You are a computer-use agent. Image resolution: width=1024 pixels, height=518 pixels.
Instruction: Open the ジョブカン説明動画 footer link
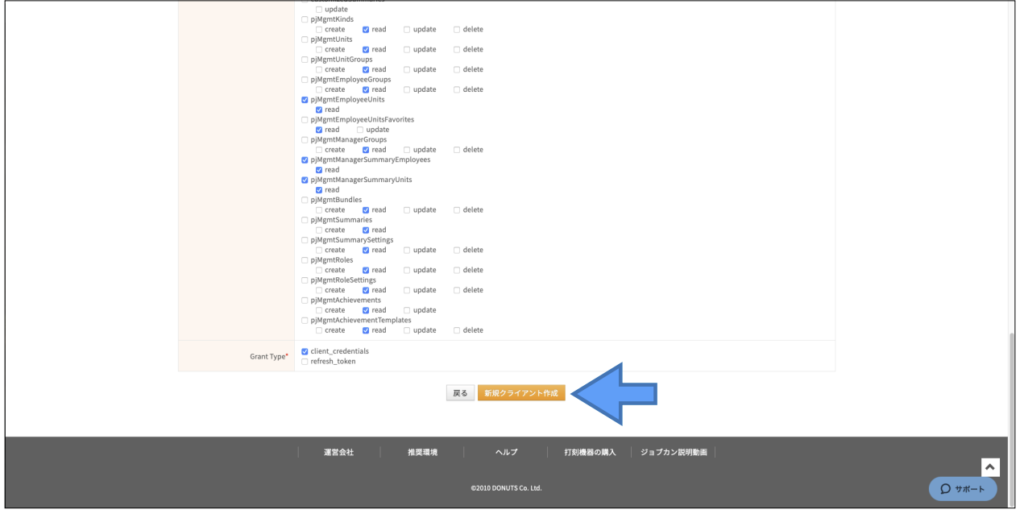pyautogui.click(x=673, y=452)
